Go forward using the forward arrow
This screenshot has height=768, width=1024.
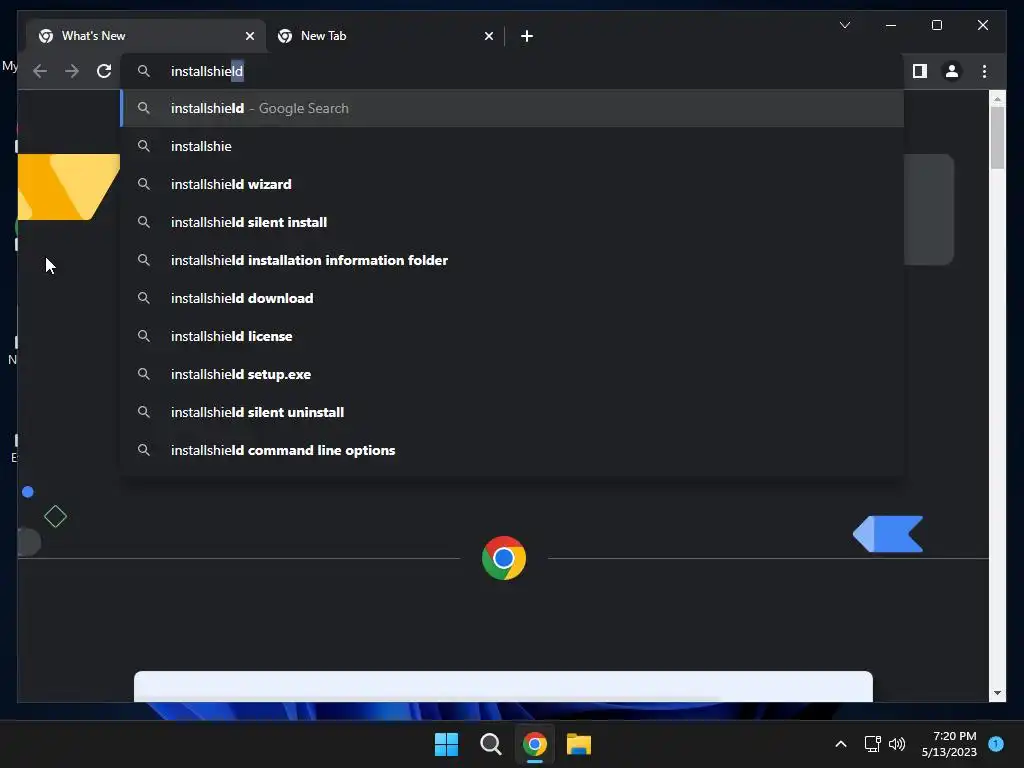click(x=72, y=71)
